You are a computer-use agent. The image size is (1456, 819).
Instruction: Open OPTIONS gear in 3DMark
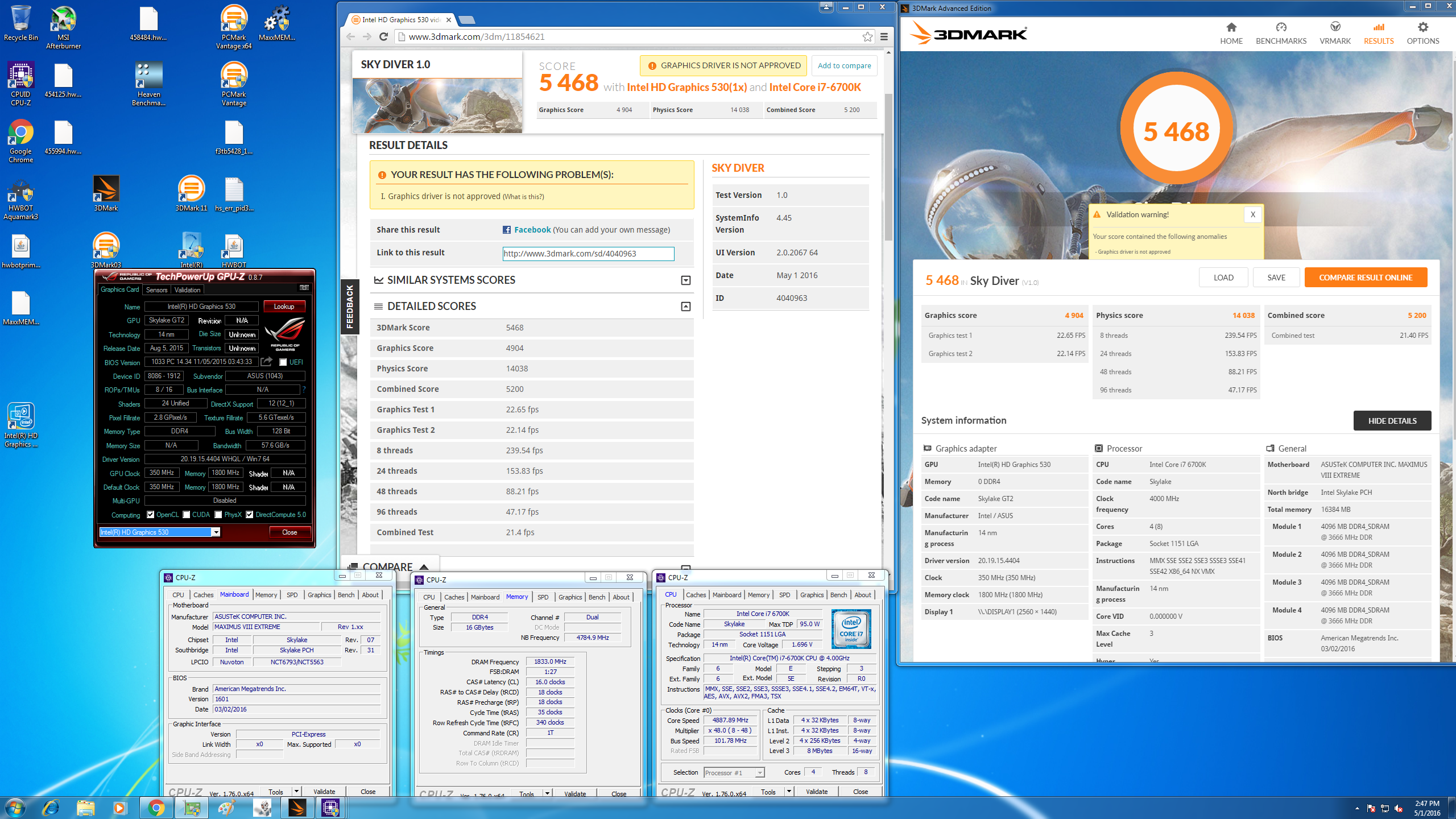tap(1422, 33)
